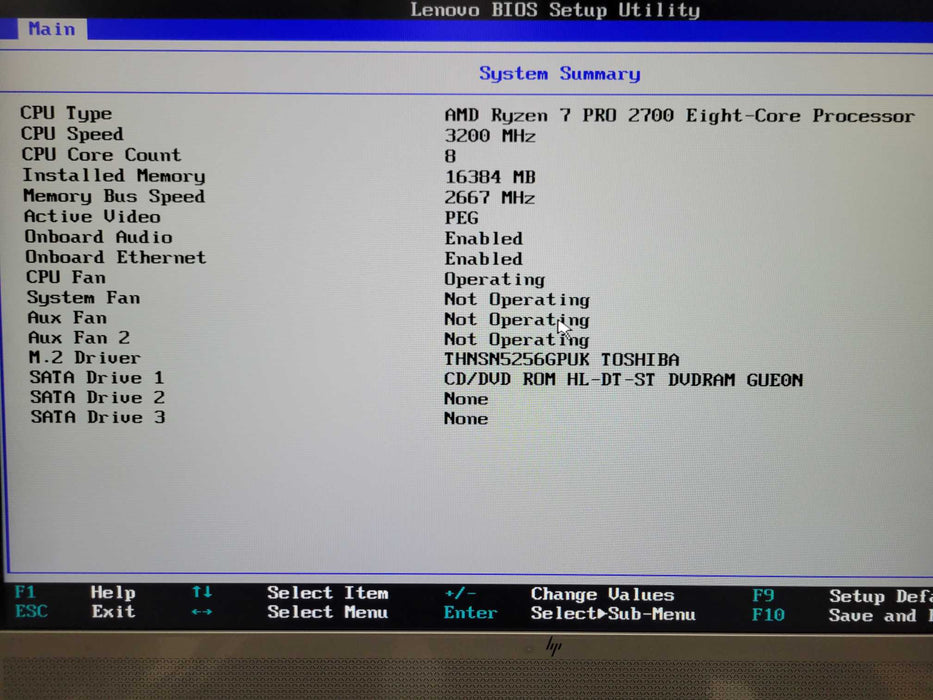Image resolution: width=933 pixels, height=700 pixels.
Task: Click the HP logo on the monitor bezel
Action: pos(553,647)
